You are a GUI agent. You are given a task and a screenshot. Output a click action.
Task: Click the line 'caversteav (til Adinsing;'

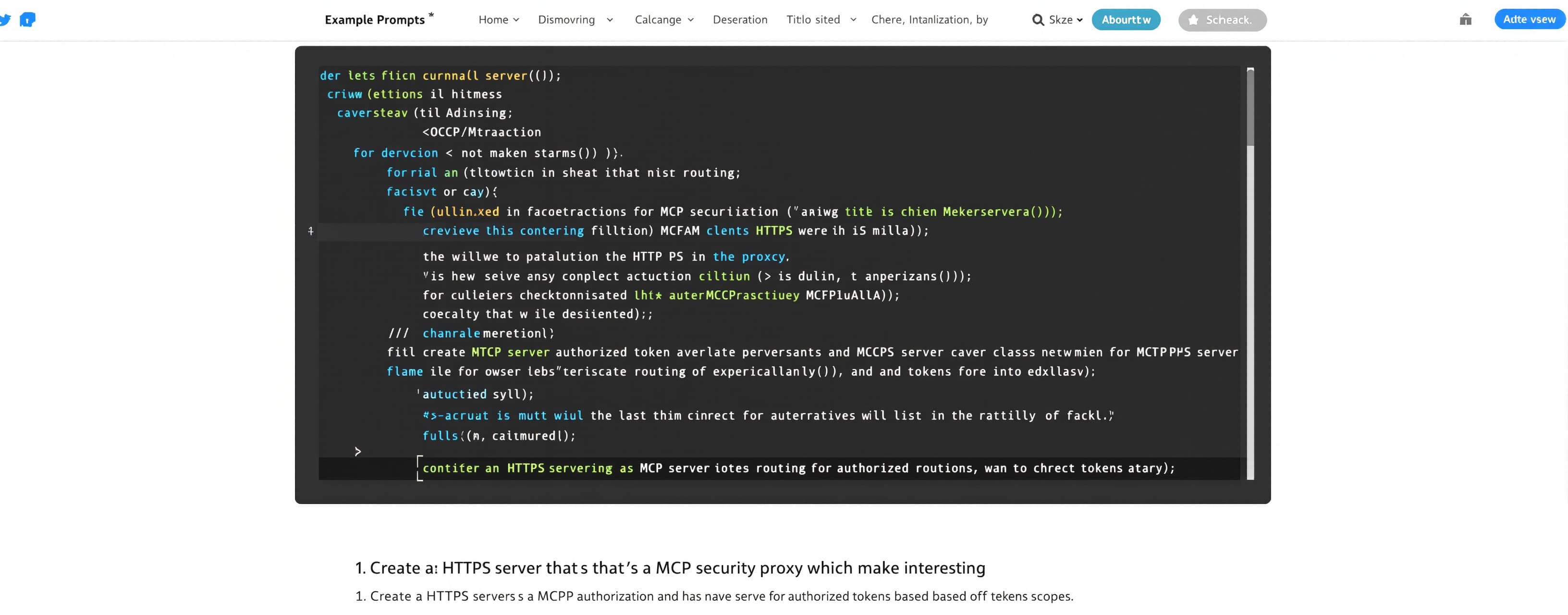pyautogui.click(x=425, y=112)
